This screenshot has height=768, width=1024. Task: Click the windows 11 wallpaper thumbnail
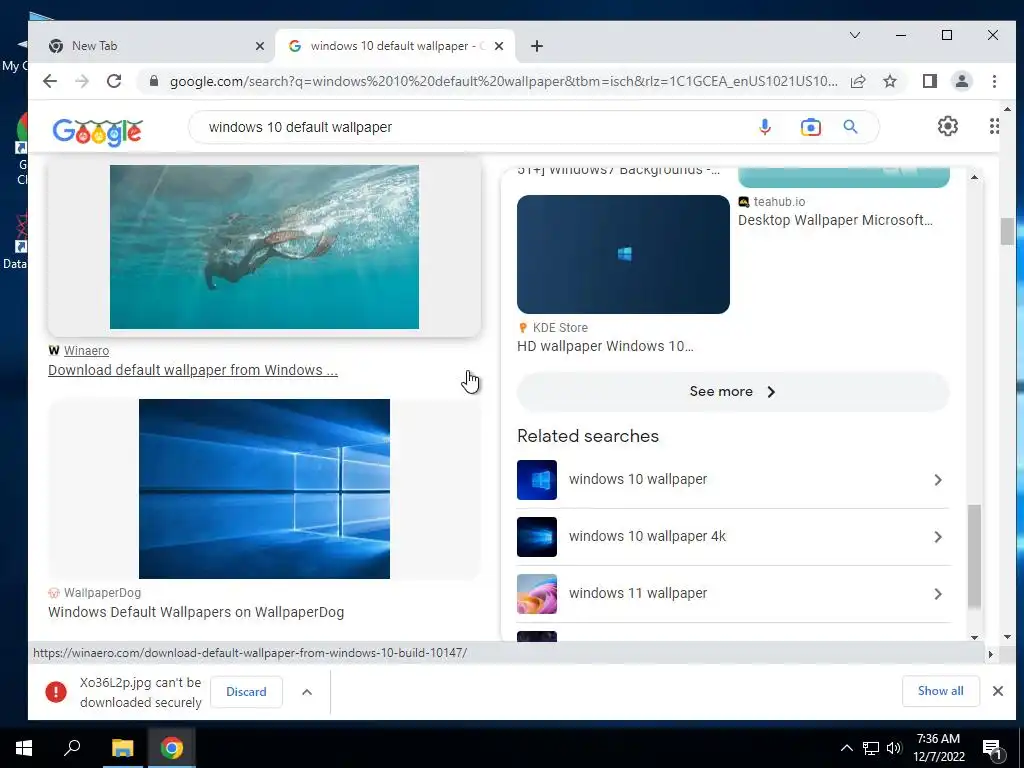point(537,594)
